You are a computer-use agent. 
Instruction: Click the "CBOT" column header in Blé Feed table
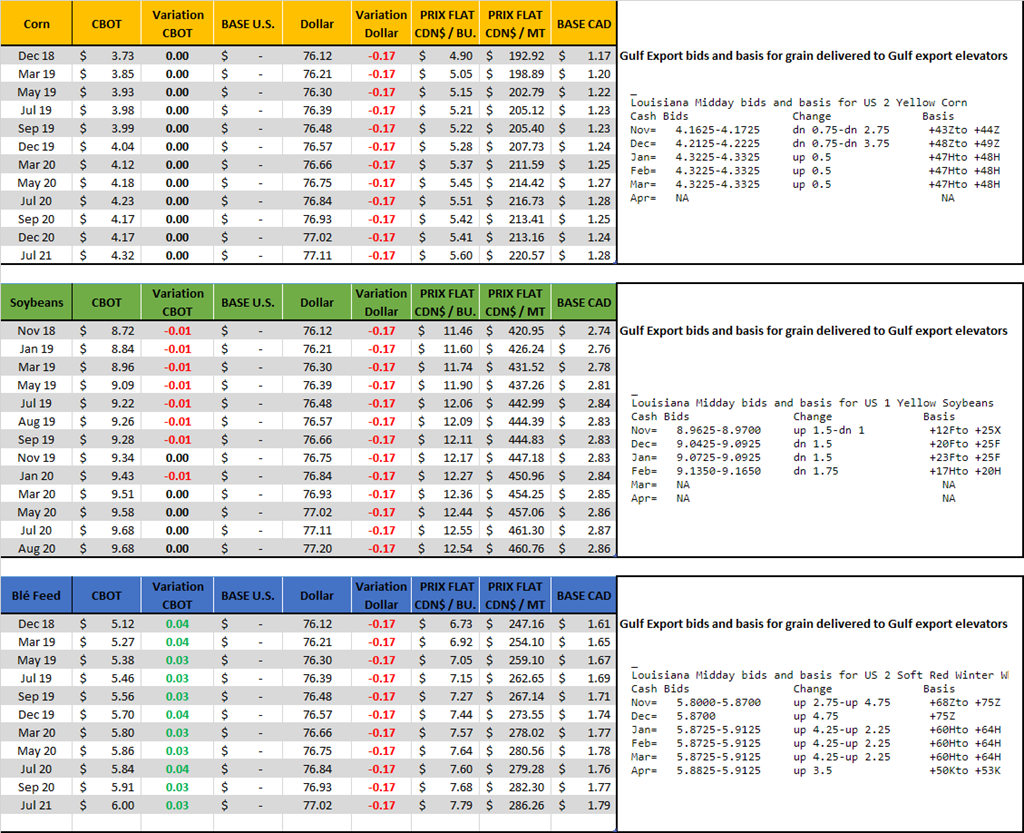point(107,595)
